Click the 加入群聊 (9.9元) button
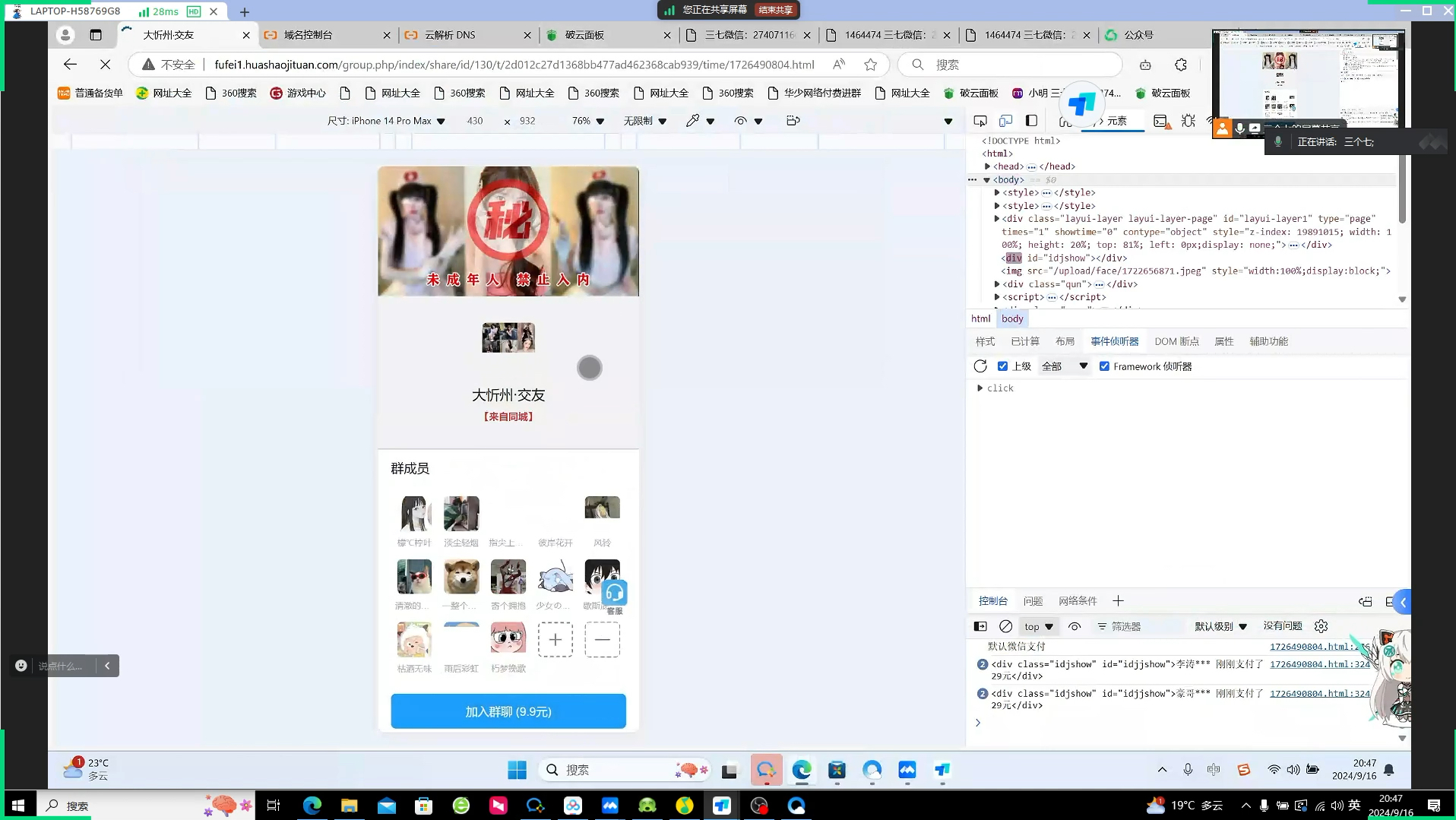Screen dimensions: 1456x820 (x=508, y=711)
